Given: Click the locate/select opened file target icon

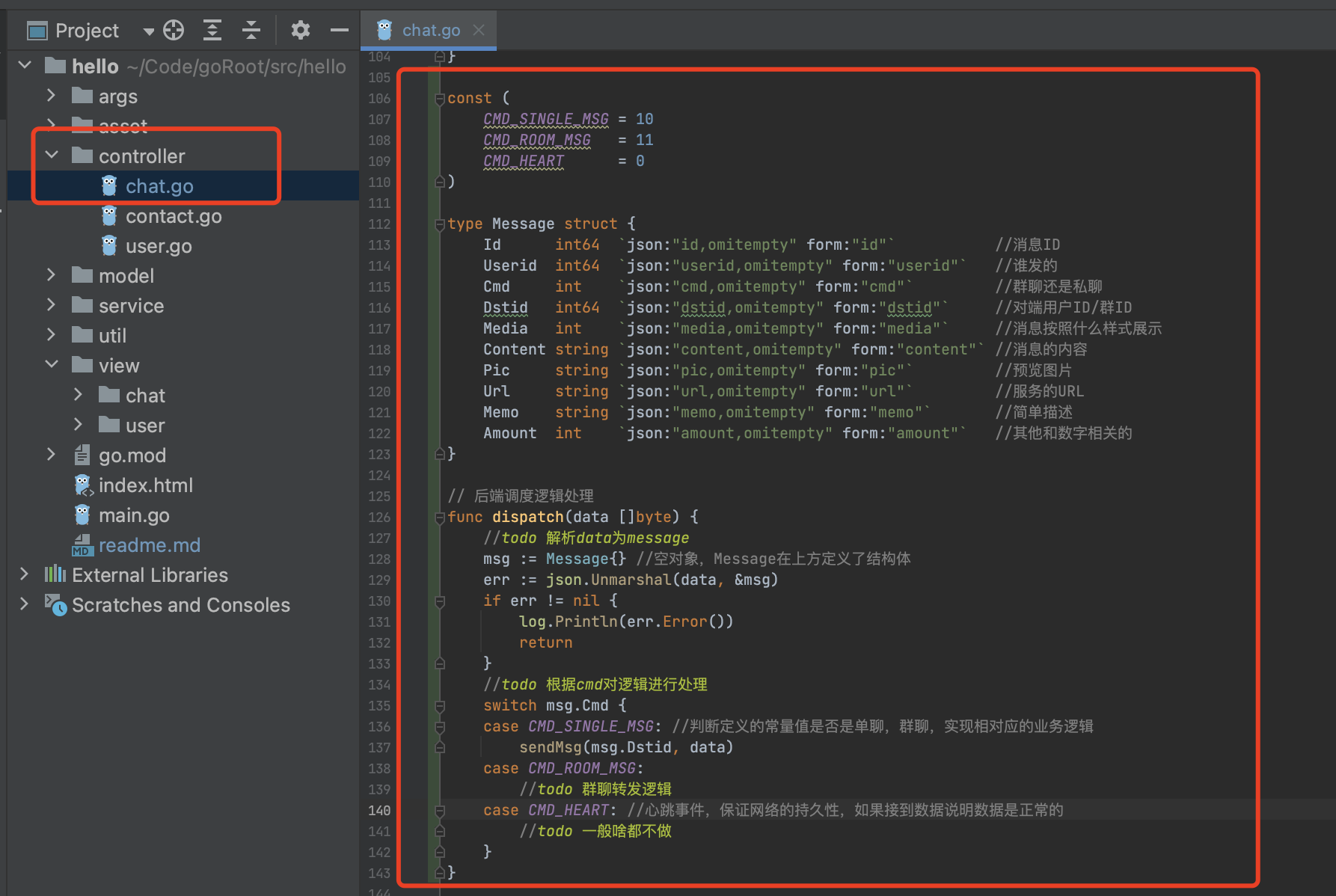Looking at the screenshot, I should 174,30.
